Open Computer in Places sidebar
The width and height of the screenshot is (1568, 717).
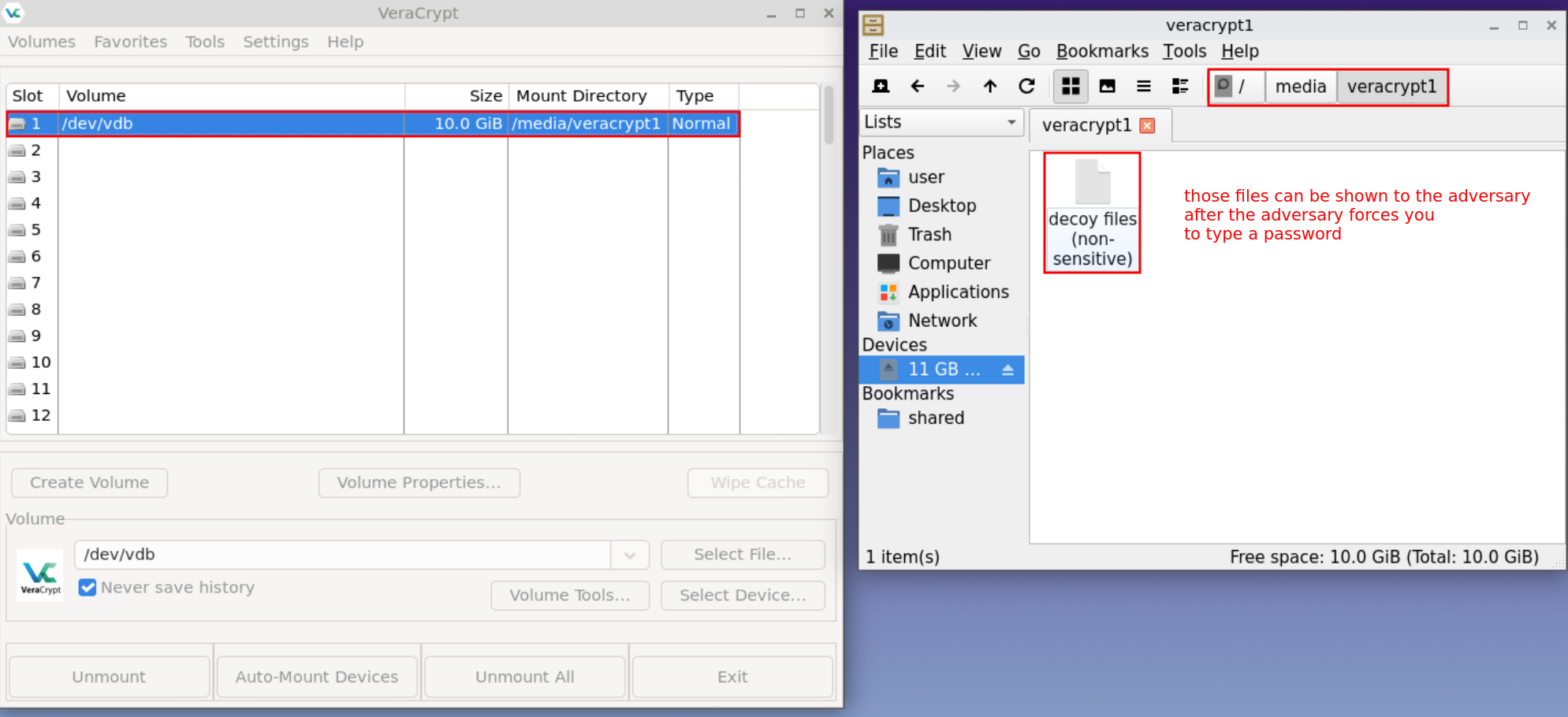[x=941, y=263]
